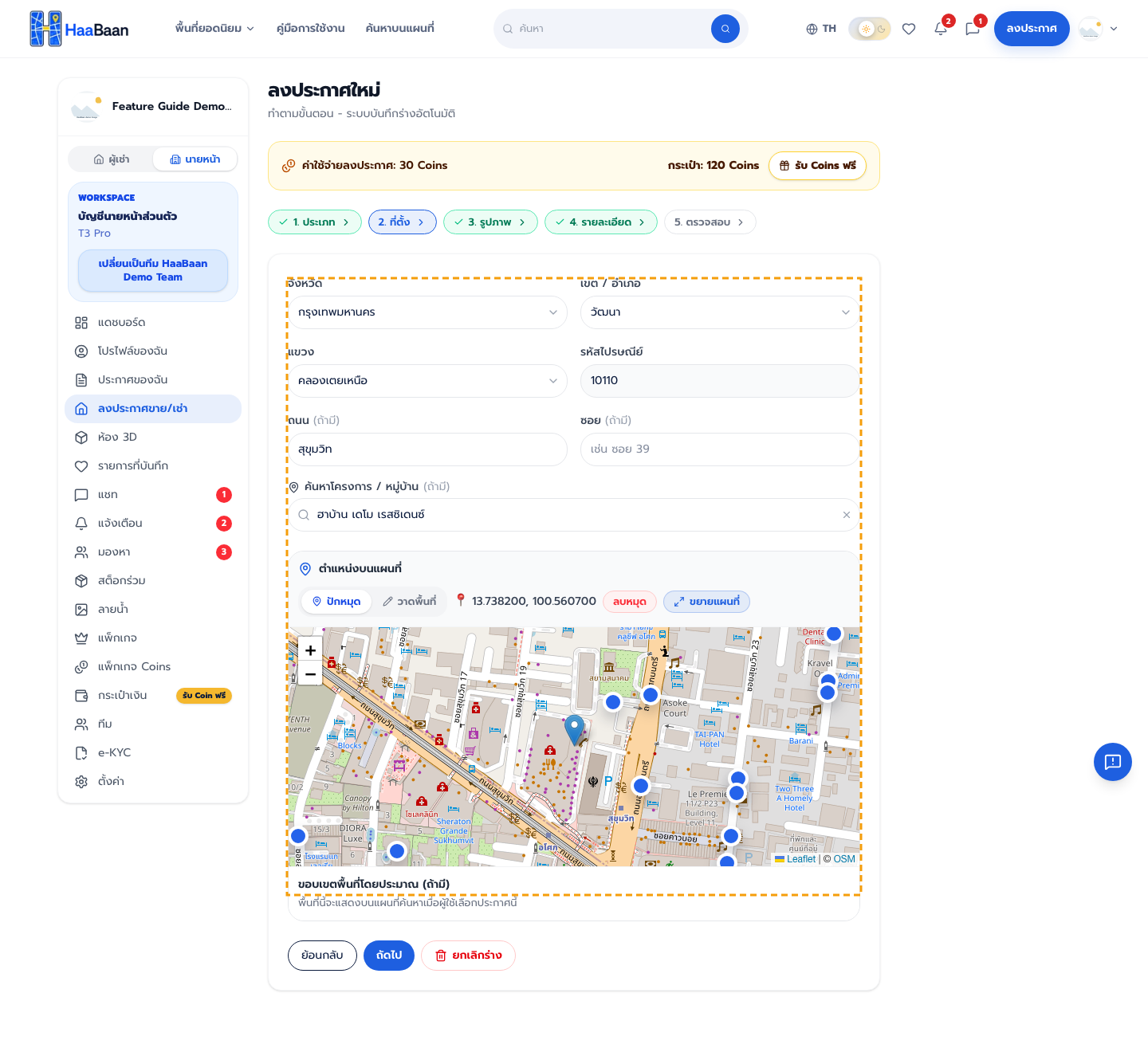
Task: Open the แขวง dropdown คลองเตยเหนือ
Action: pyautogui.click(x=427, y=381)
